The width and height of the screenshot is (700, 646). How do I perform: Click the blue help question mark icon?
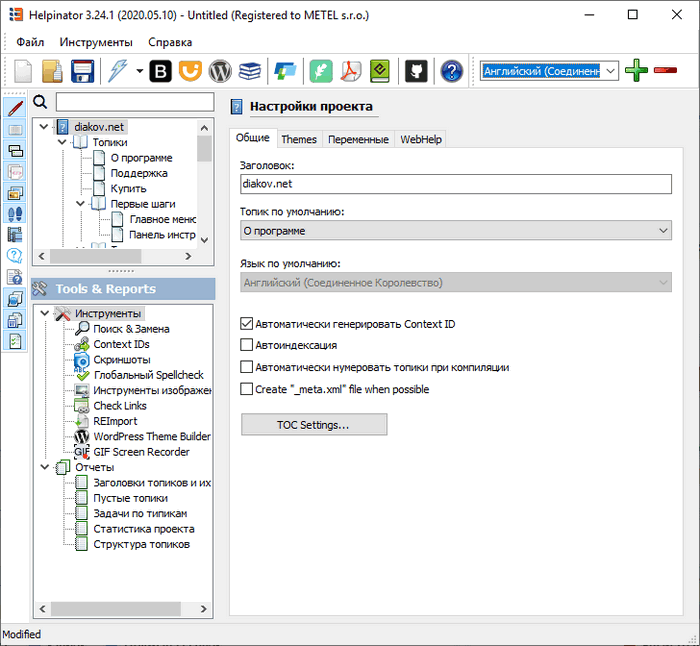coord(452,71)
